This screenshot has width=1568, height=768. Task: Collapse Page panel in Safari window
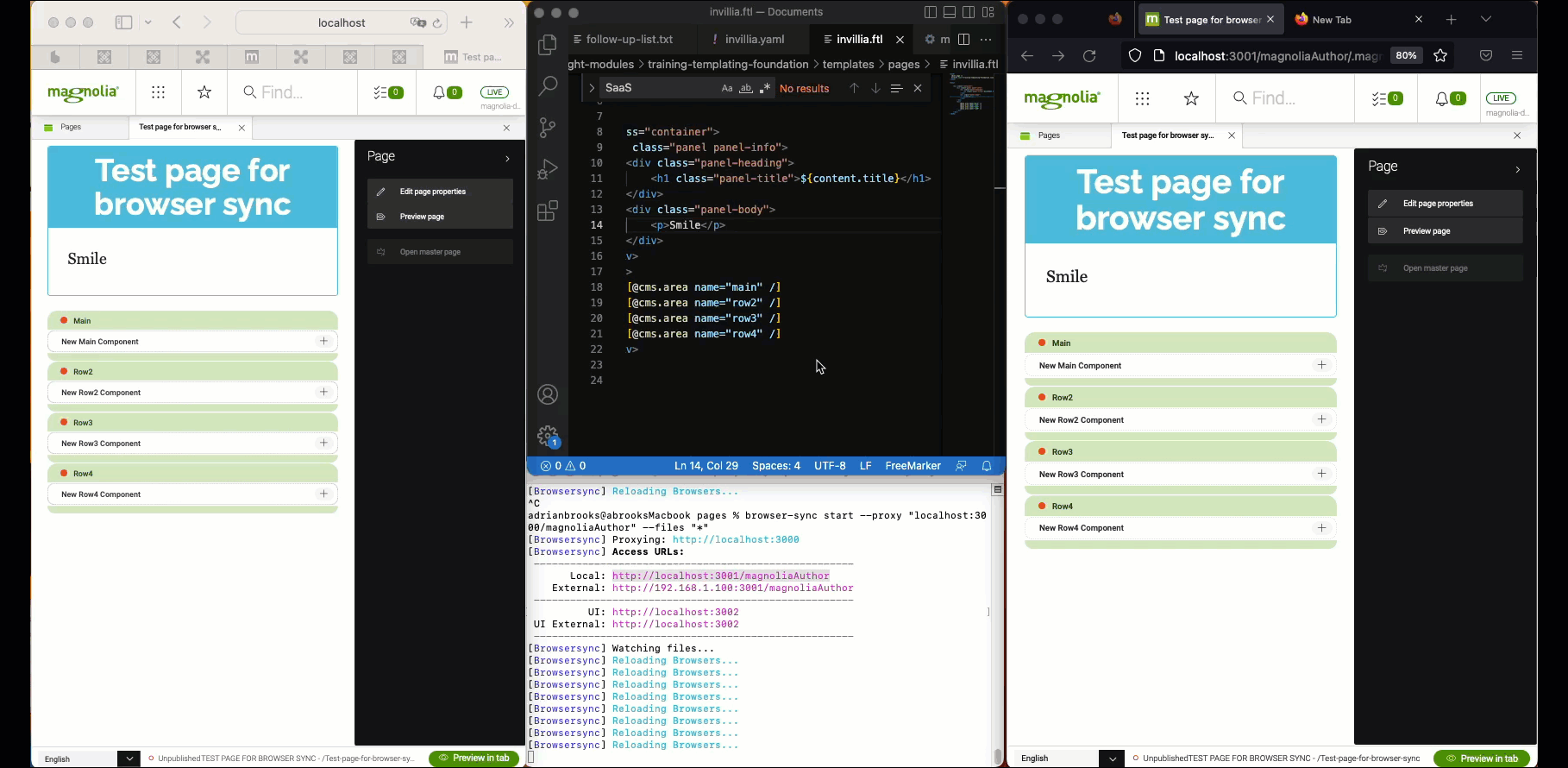pos(507,158)
